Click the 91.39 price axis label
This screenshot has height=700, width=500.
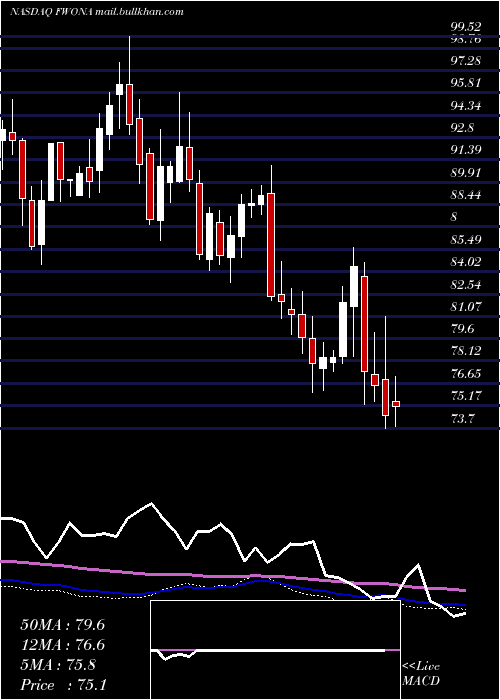tap(466, 150)
